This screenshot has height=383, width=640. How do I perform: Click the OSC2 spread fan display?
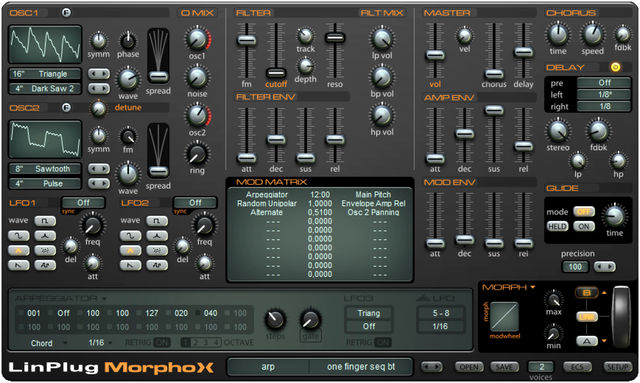[x=158, y=151]
